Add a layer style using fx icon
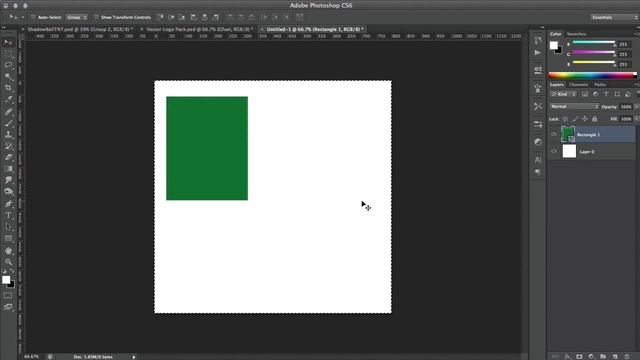This screenshot has height=360, width=640. pyautogui.click(x=567, y=356)
